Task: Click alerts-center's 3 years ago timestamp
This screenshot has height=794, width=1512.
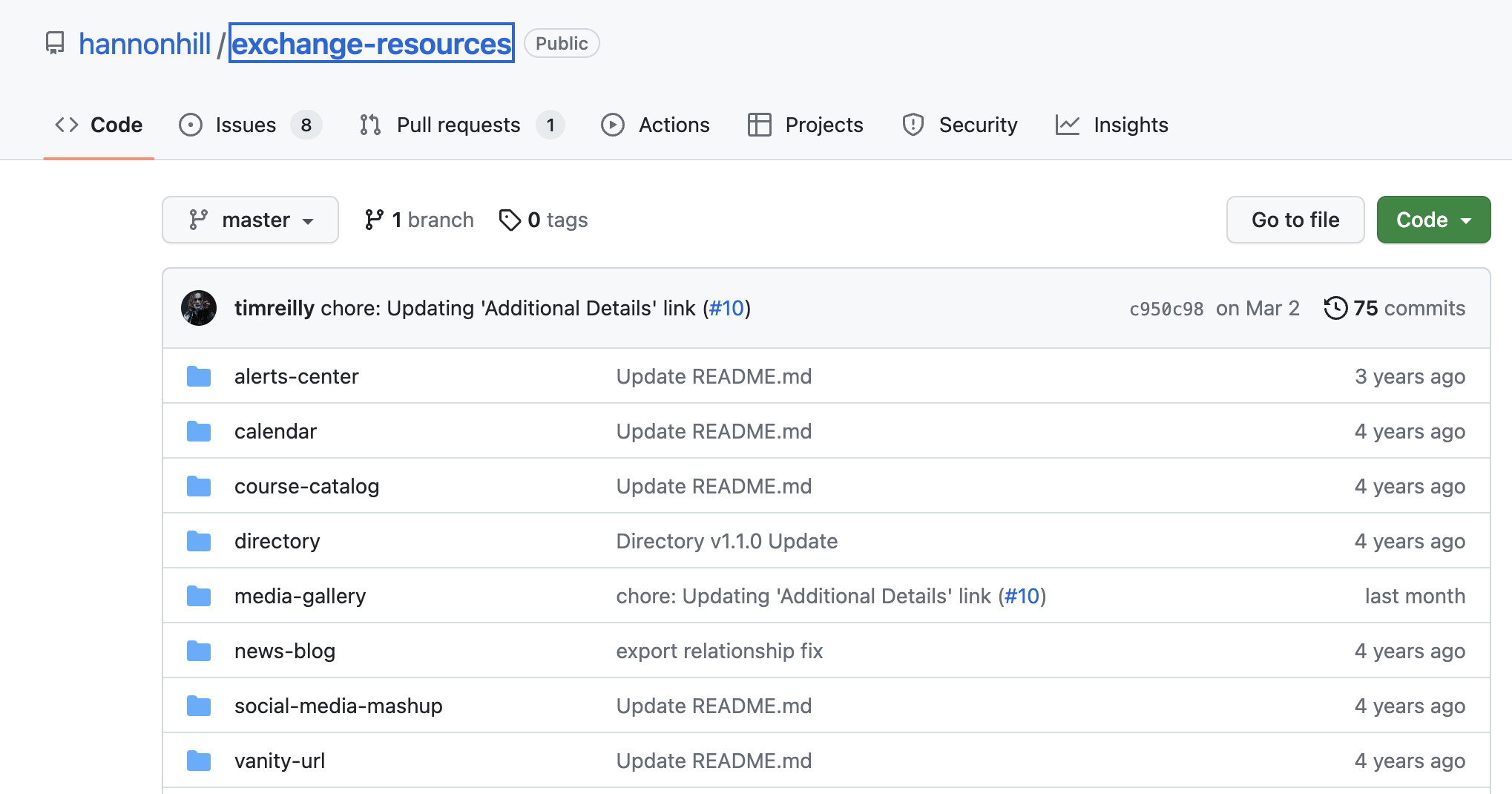Action: (1410, 376)
